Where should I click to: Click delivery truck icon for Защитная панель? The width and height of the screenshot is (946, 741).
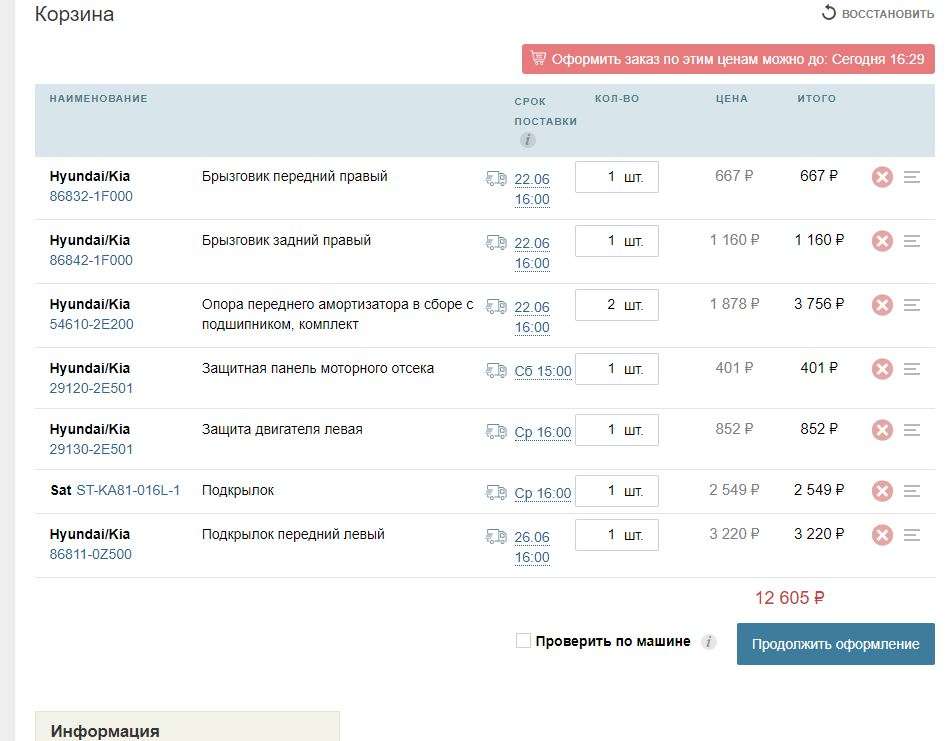pos(496,371)
